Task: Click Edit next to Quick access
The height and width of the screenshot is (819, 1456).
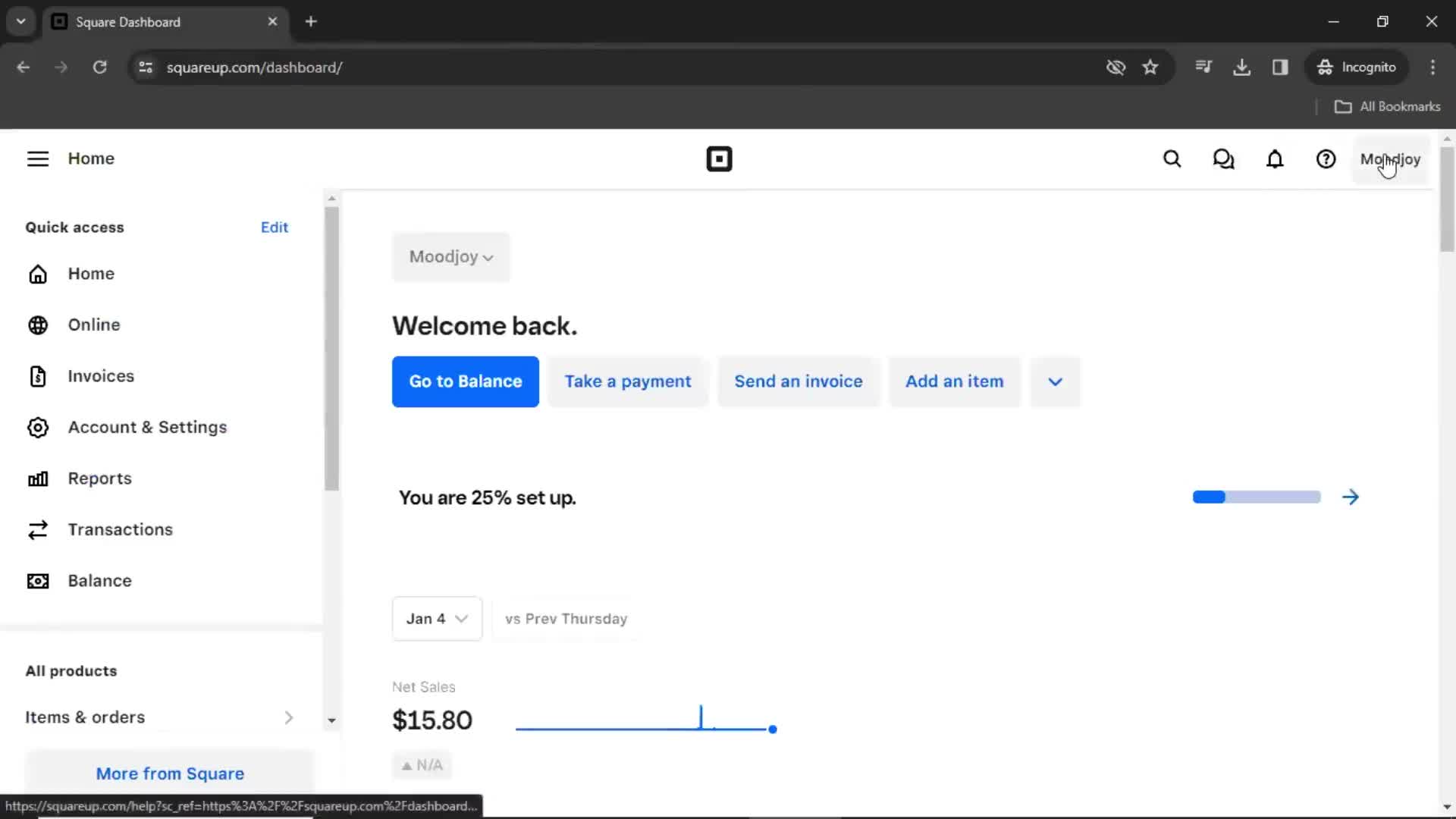Action: tap(275, 227)
